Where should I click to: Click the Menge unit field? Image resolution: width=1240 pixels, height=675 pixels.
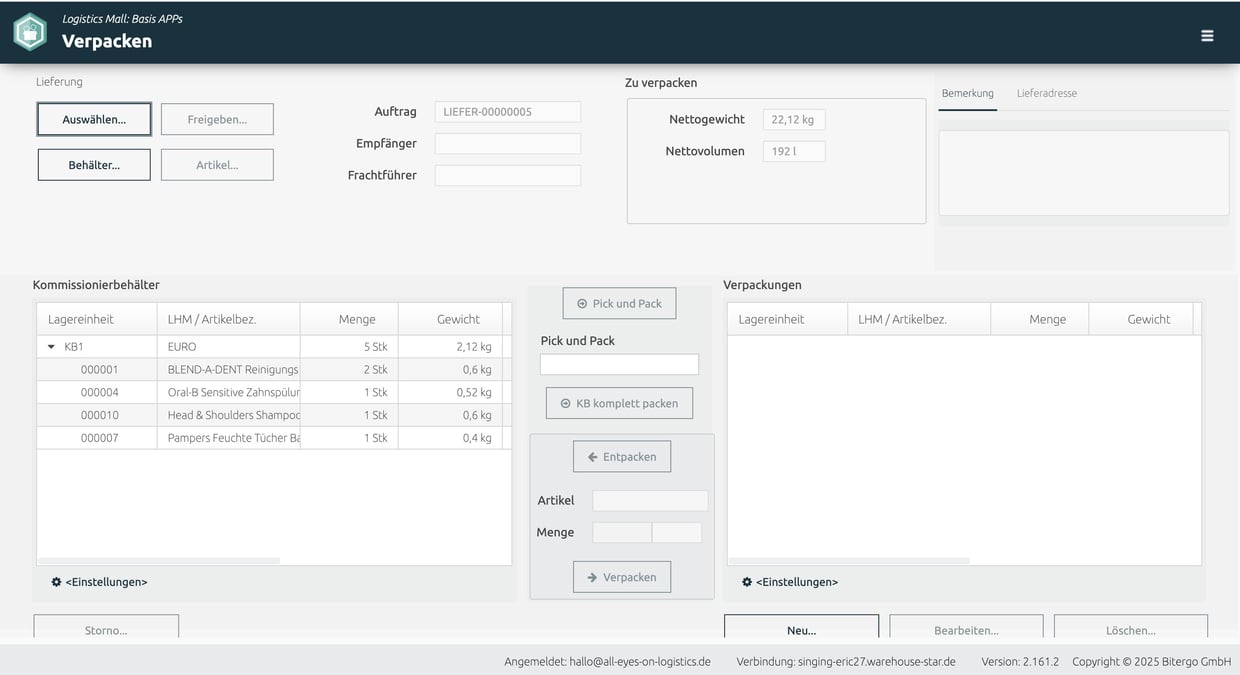(x=677, y=533)
